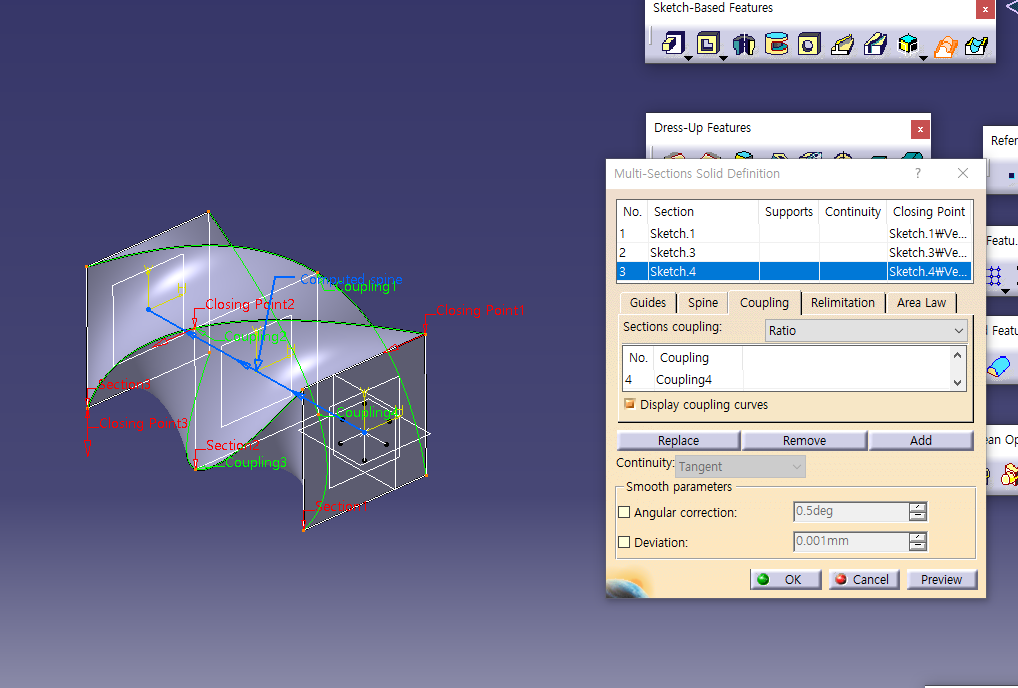Image resolution: width=1018 pixels, height=688 pixels.
Task: Increase Angular correction with up spinner
Action: 917,507
